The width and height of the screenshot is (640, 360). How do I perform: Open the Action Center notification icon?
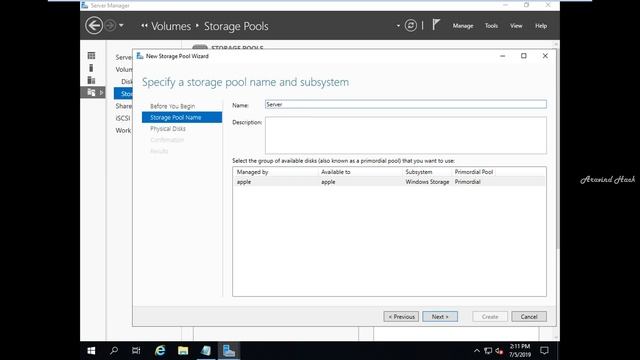pos(544,351)
